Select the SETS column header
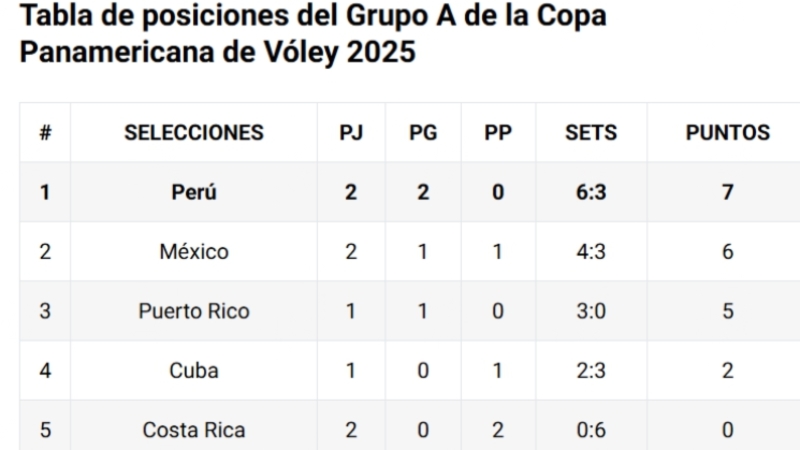Screen dimensions: 800x450 (591, 133)
